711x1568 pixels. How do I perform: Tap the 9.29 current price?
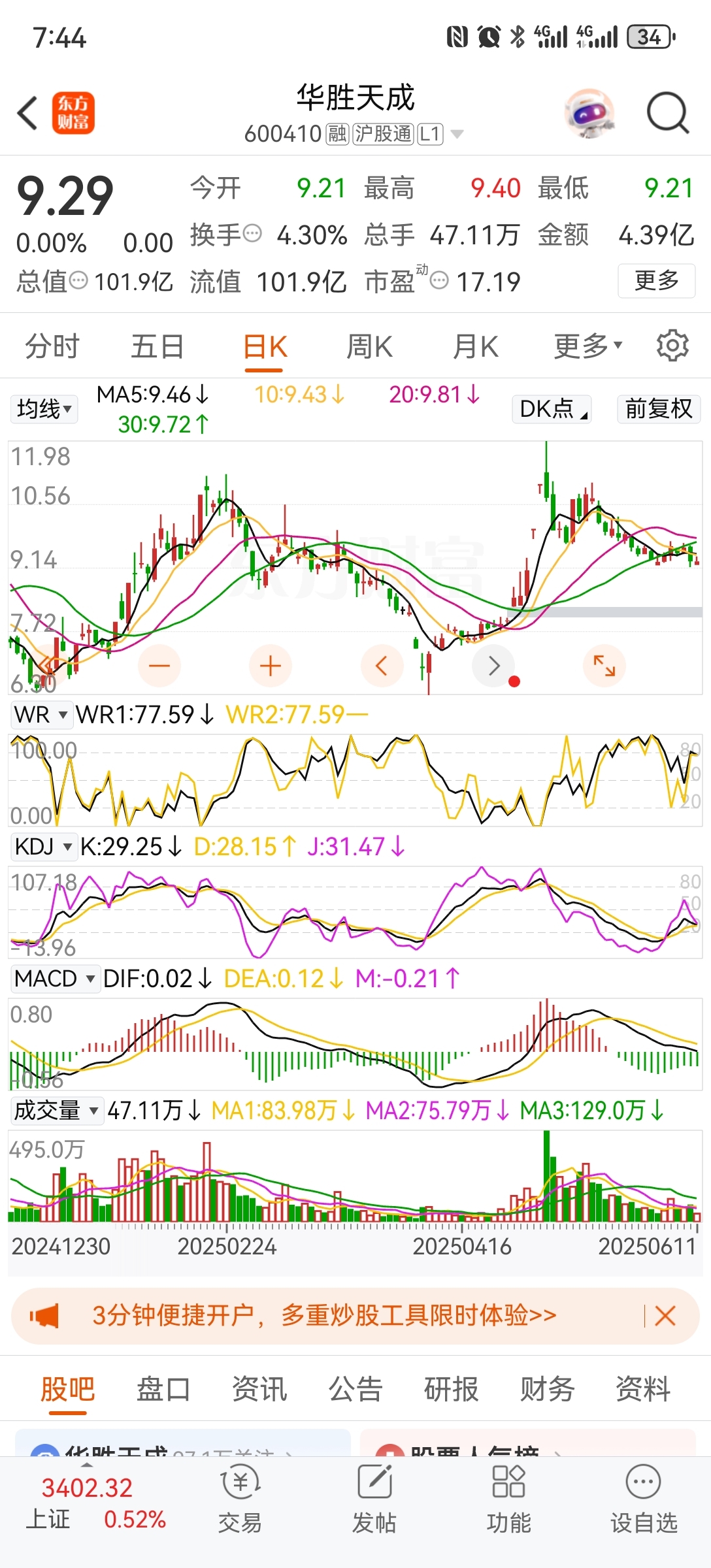(x=65, y=195)
